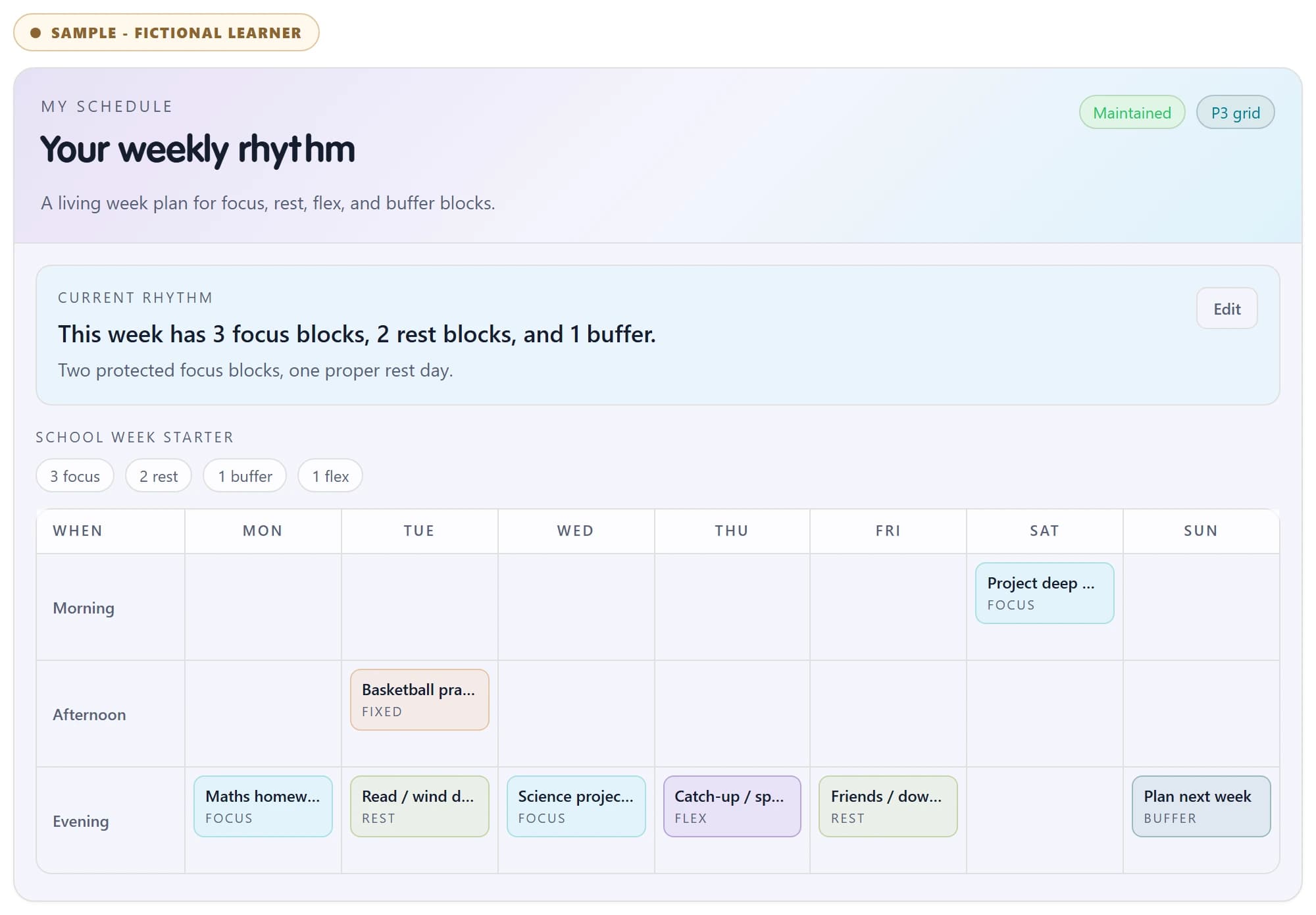Open the Basketball practice fixed block
This screenshot has width=1316, height=915.
[419, 700]
